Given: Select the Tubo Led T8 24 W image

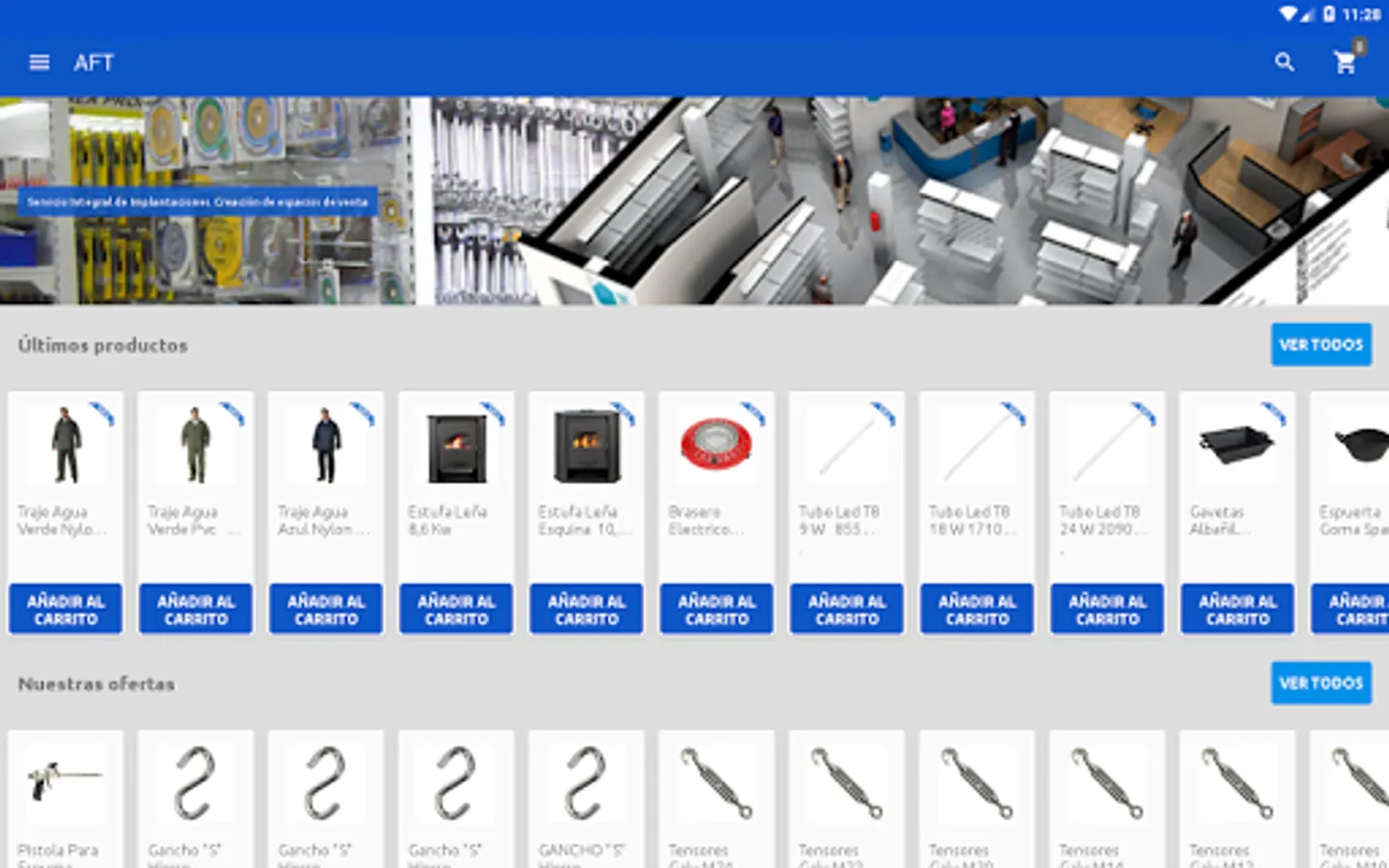Looking at the screenshot, I should click(1107, 446).
